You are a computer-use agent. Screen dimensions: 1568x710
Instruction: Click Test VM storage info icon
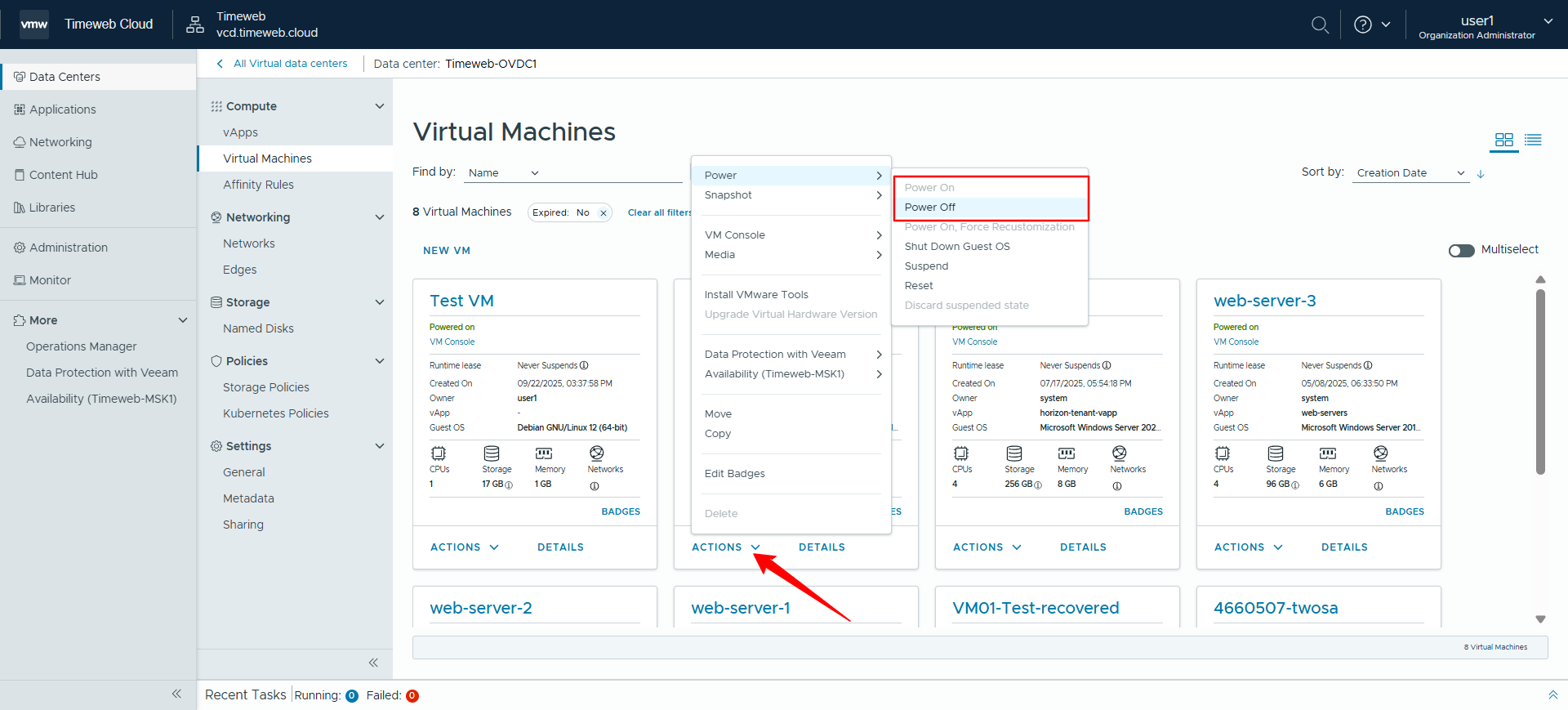point(509,485)
